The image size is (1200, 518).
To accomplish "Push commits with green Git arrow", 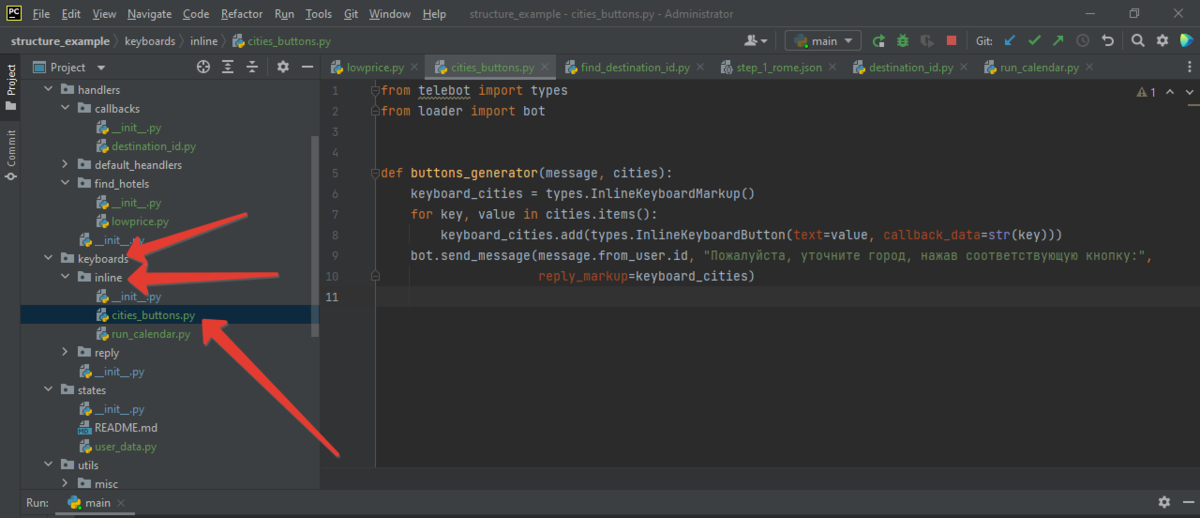I will pos(1058,41).
